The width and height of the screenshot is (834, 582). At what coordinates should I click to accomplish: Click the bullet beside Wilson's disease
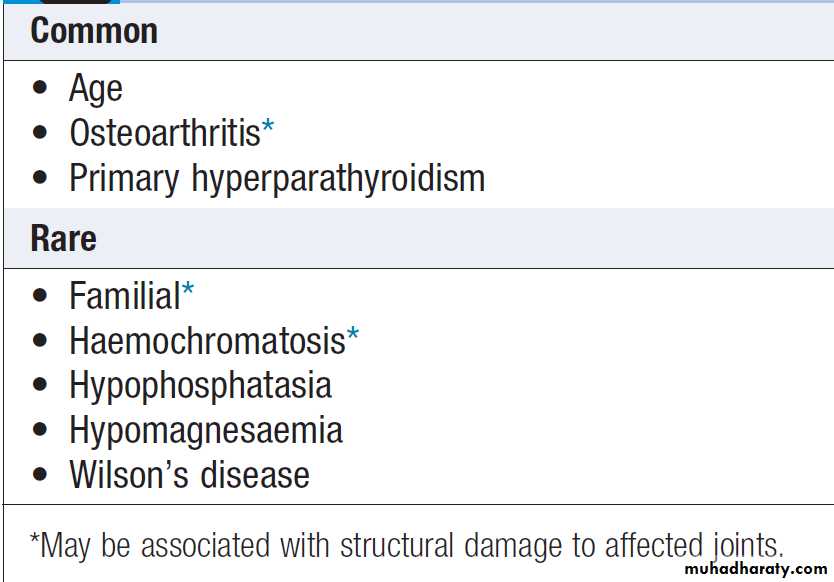coord(40,475)
